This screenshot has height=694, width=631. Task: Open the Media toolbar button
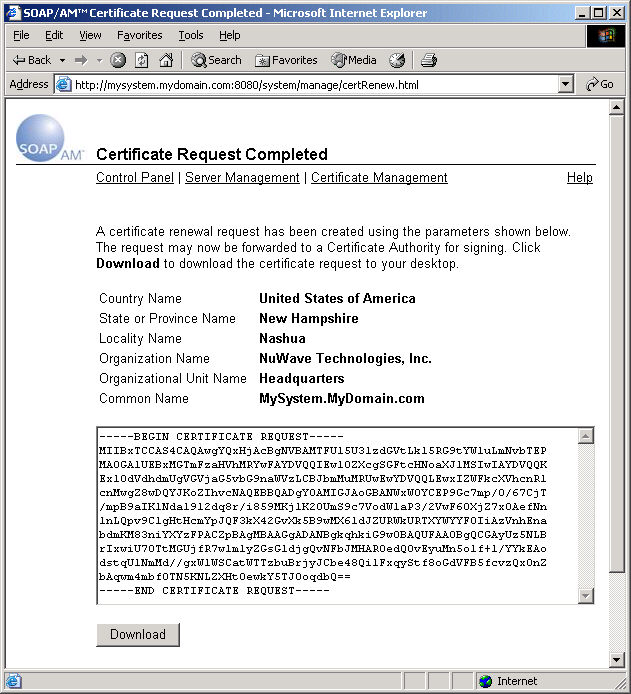[x=354, y=60]
